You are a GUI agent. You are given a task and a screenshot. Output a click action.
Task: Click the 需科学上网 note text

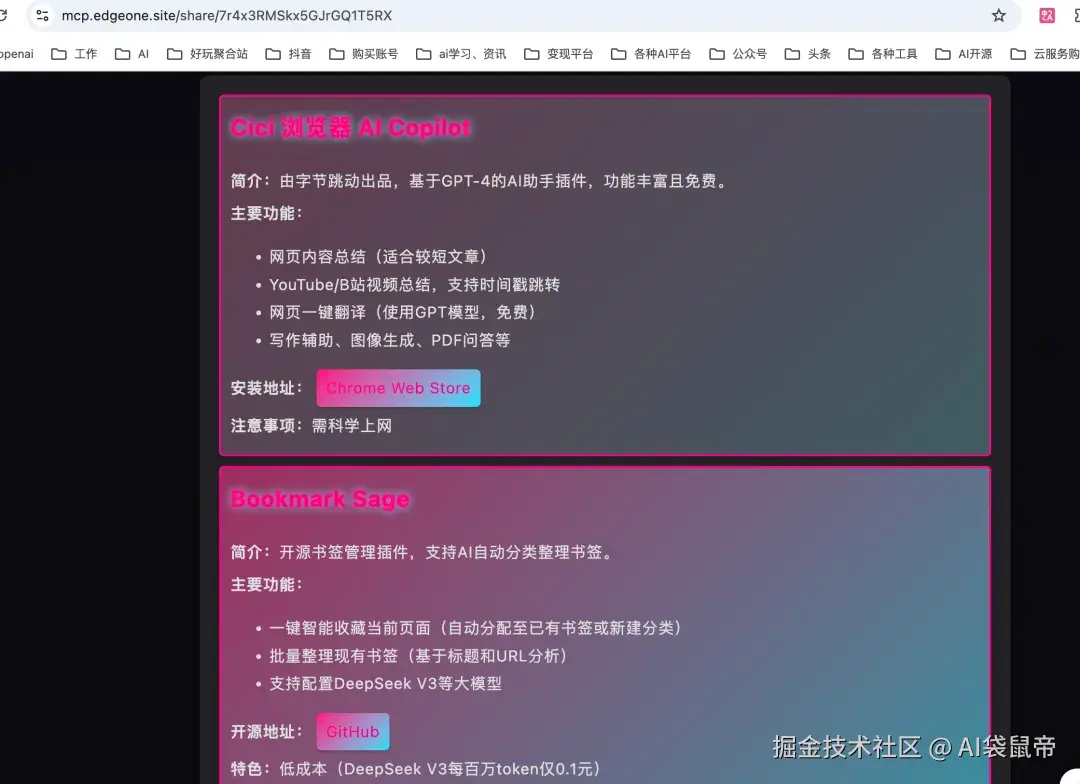click(352, 426)
